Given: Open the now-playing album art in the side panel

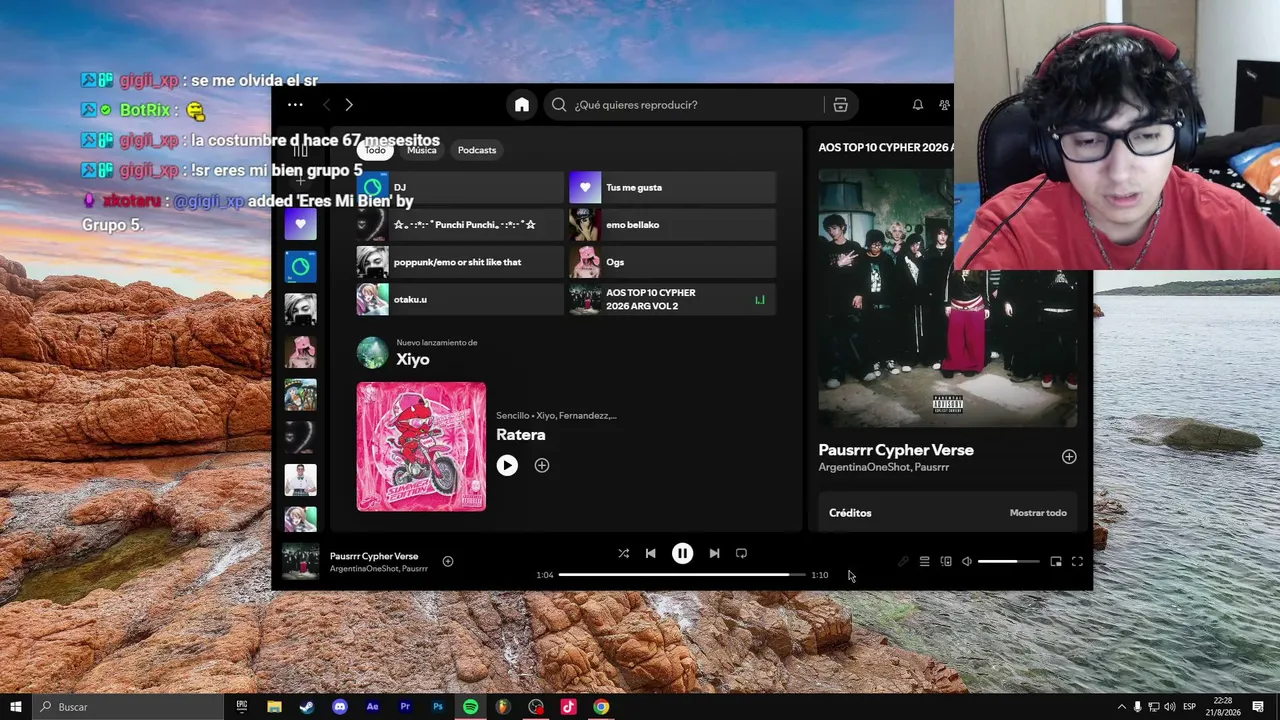Looking at the screenshot, I should (x=948, y=298).
